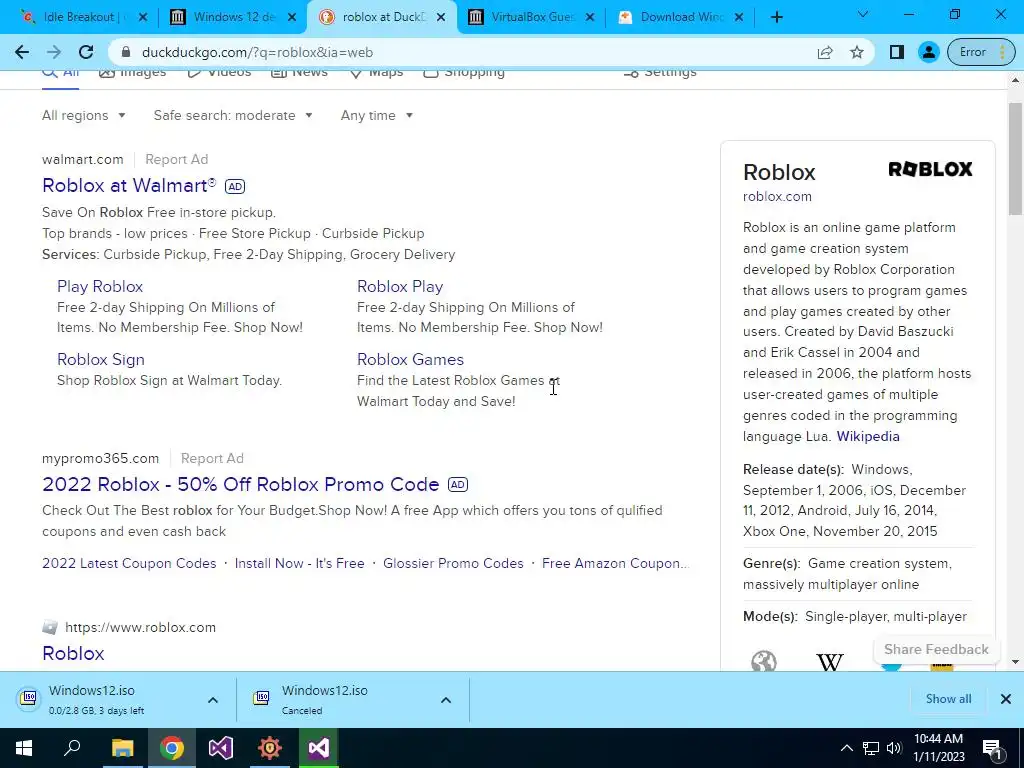Go back using the browser back arrow
The width and height of the screenshot is (1024, 768).
[22, 52]
